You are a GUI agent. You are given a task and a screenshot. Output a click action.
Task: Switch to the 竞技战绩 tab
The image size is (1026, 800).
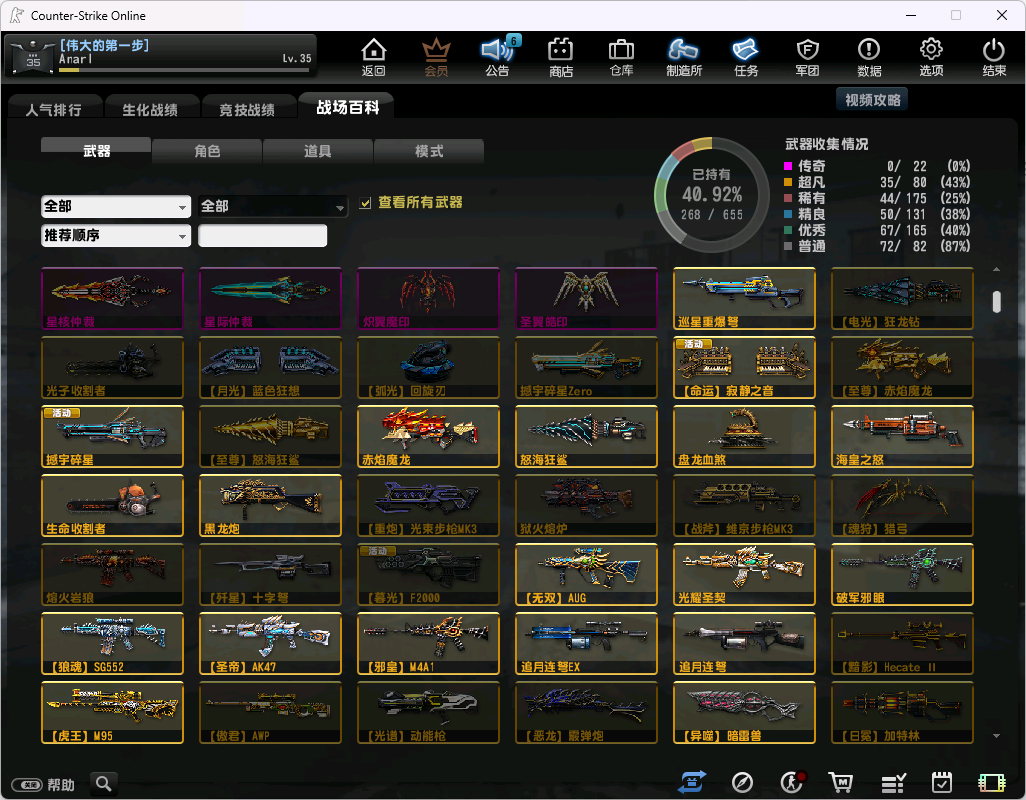(x=247, y=109)
